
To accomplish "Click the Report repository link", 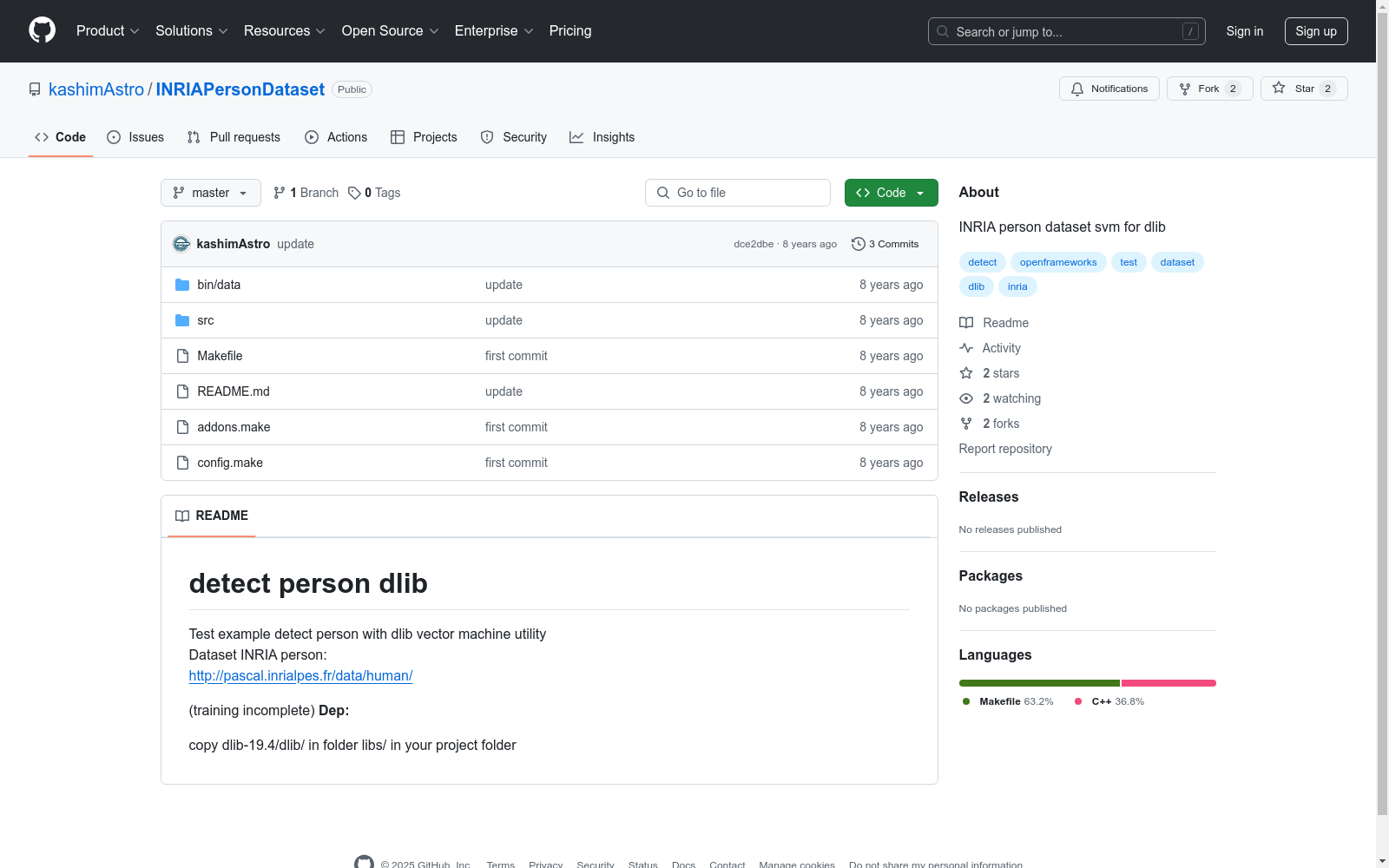I will 1005,449.
